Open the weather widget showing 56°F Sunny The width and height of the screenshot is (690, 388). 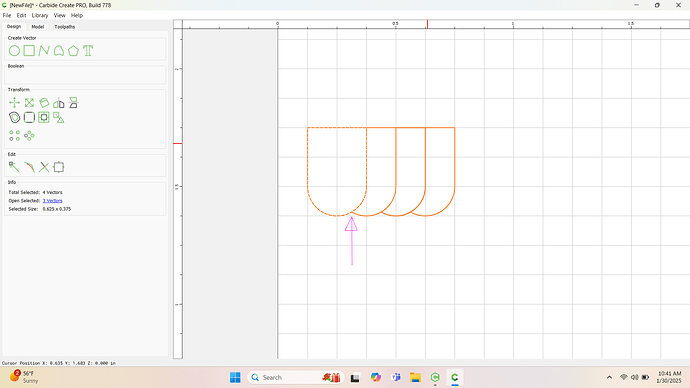pyautogui.click(x=24, y=377)
